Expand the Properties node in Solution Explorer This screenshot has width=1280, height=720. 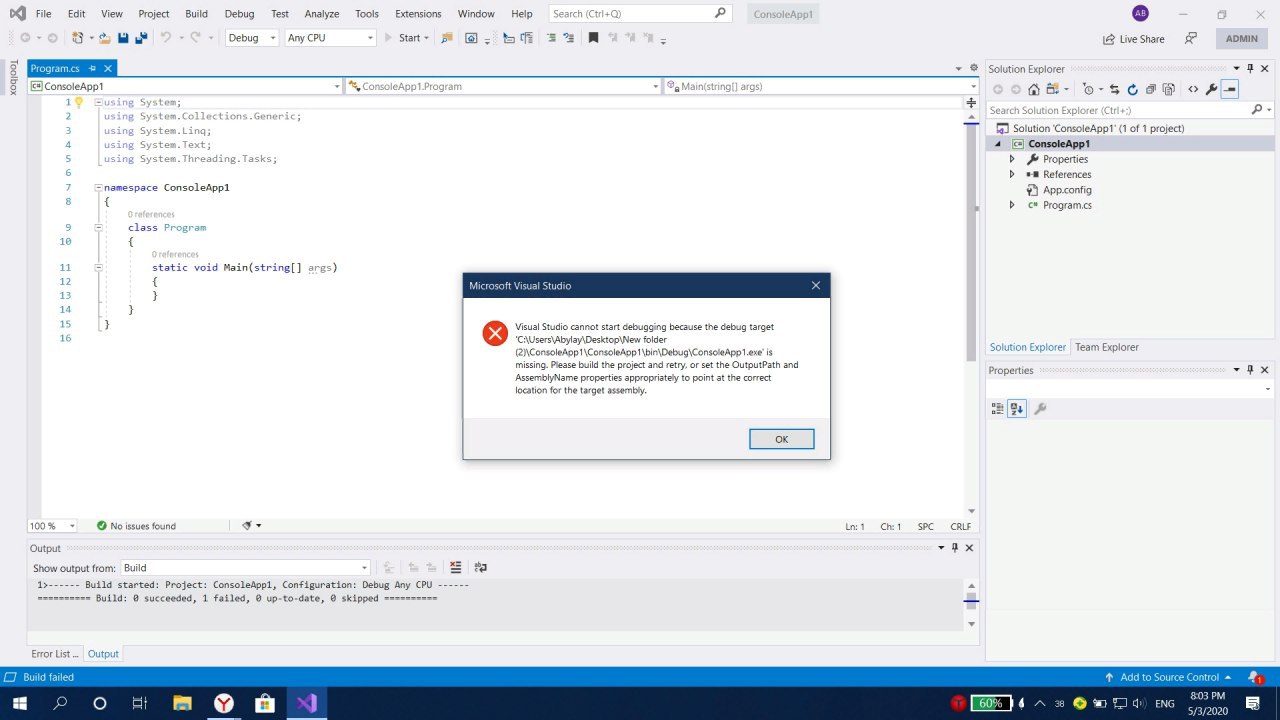(x=1011, y=159)
